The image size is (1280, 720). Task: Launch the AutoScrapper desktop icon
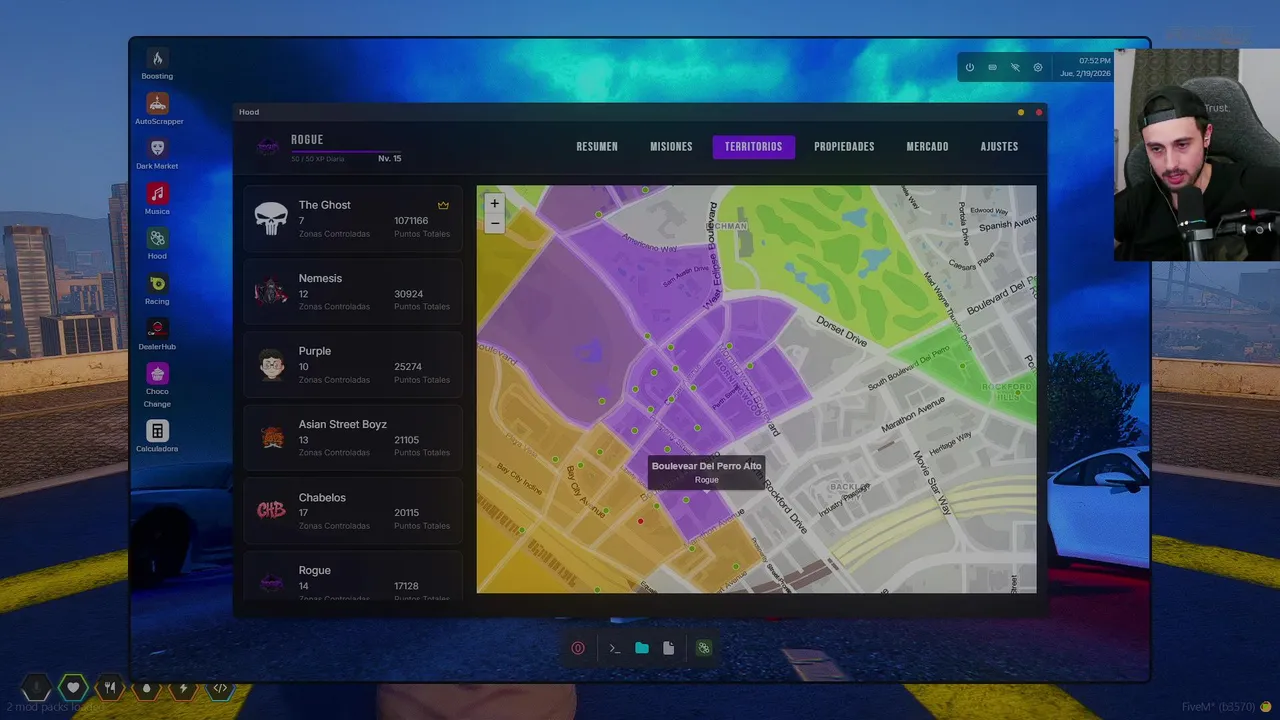click(157, 103)
